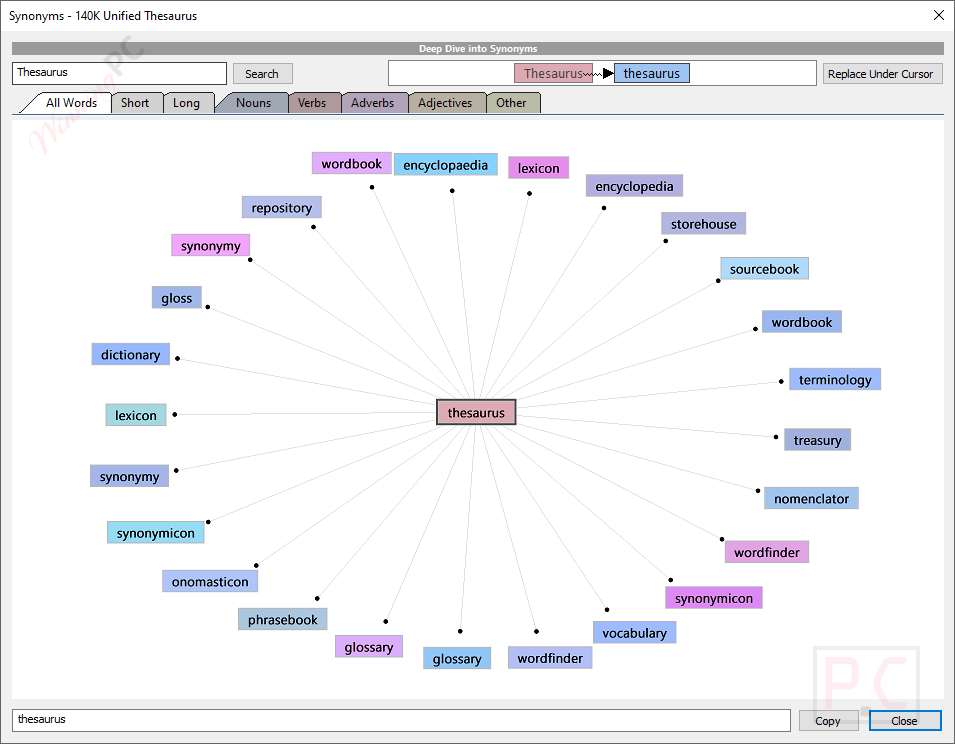Select the central thesaurus node
Image resolution: width=955 pixels, height=744 pixels.
click(476, 412)
